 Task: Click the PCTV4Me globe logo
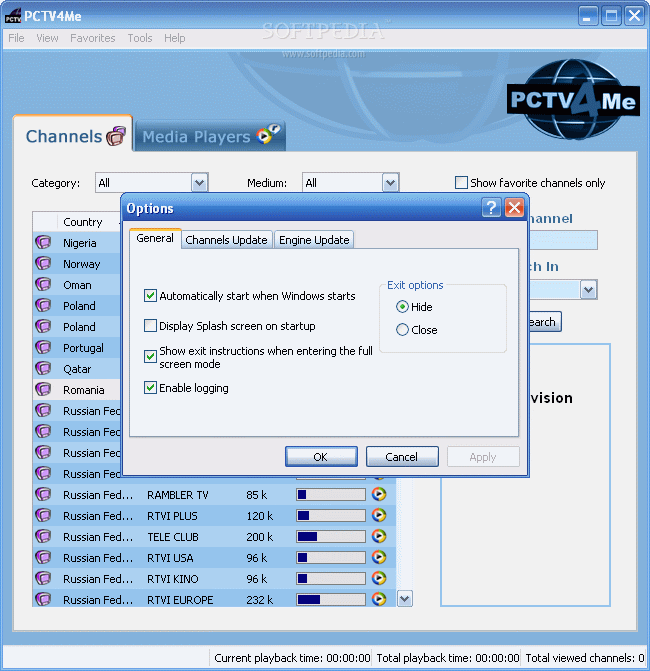pos(573,99)
